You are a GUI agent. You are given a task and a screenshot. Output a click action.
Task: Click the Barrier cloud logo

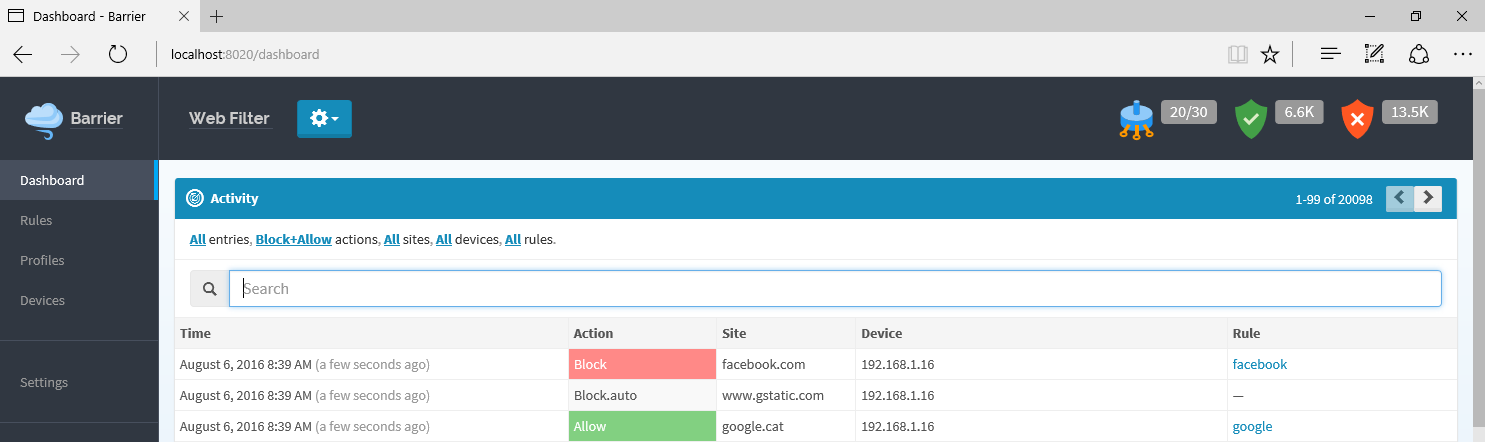point(44,120)
